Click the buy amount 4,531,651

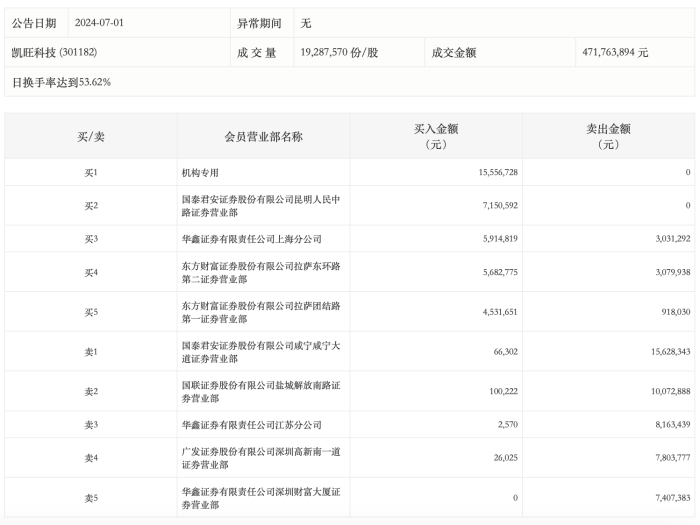[x=500, y=312]
